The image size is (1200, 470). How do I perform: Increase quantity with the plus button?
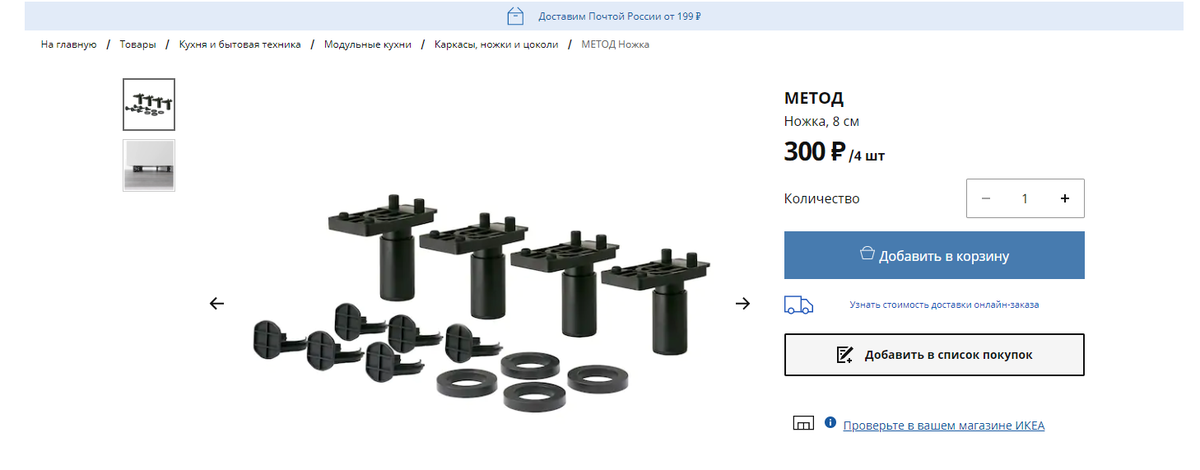1064,198
